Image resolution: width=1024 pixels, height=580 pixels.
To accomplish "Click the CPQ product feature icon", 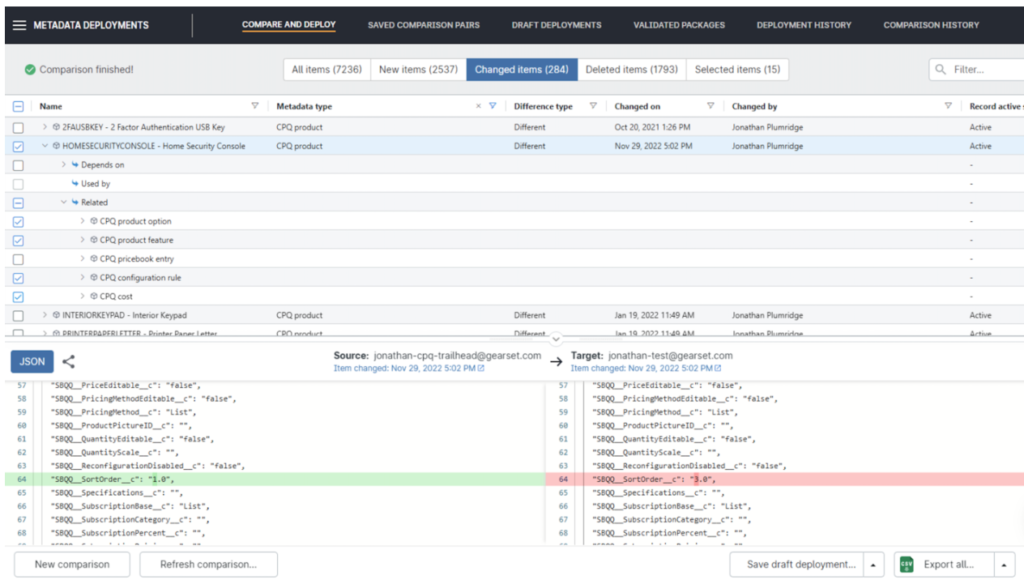I will pyautogui.click(x=94, y=240).
